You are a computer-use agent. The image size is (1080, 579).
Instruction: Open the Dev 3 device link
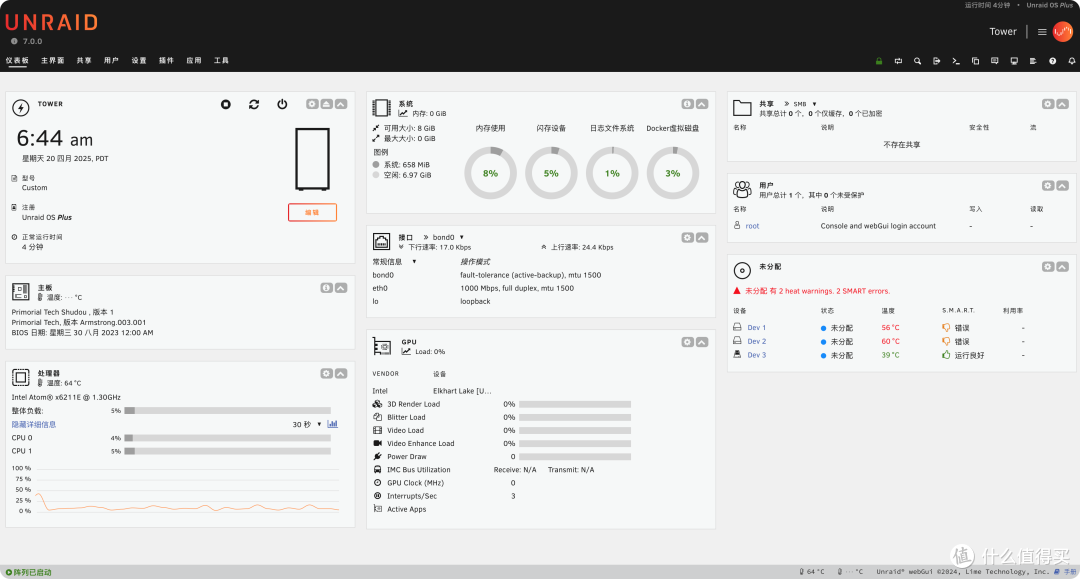pyautogui.click(x=756, y=355)
